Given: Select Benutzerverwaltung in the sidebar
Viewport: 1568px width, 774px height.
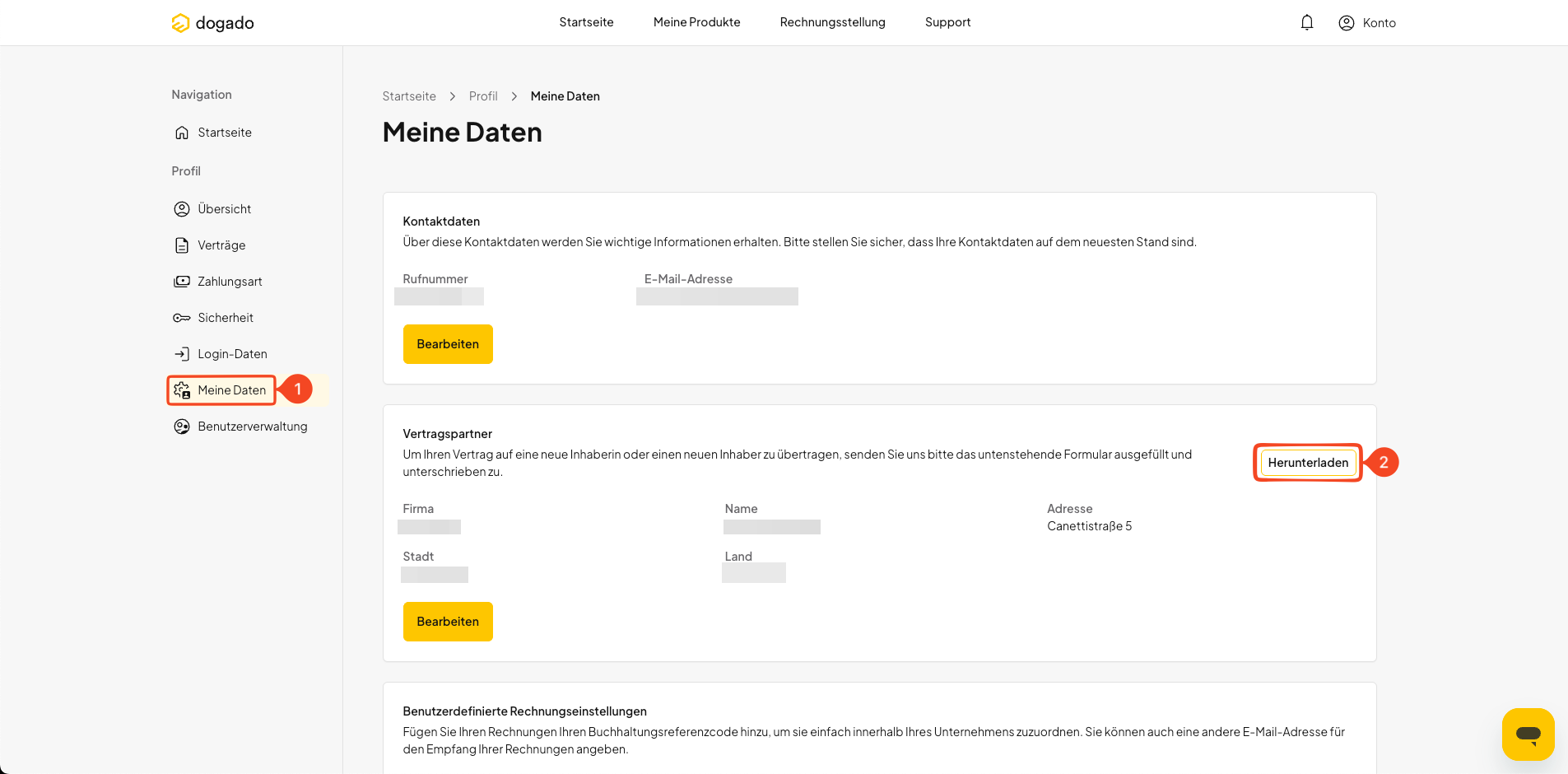Looking at the screenshot, I should (253, 427).
